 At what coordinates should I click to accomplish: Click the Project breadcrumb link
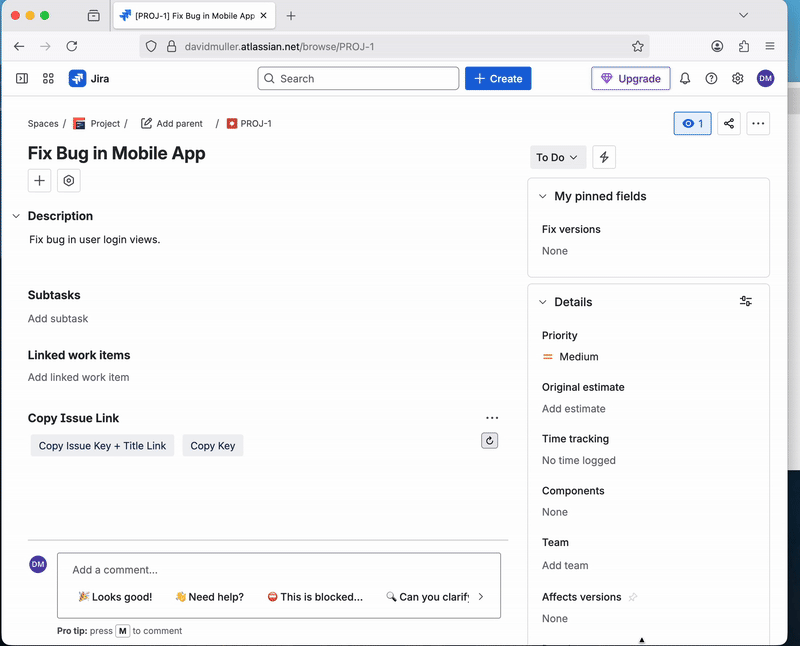coord(104,124)
